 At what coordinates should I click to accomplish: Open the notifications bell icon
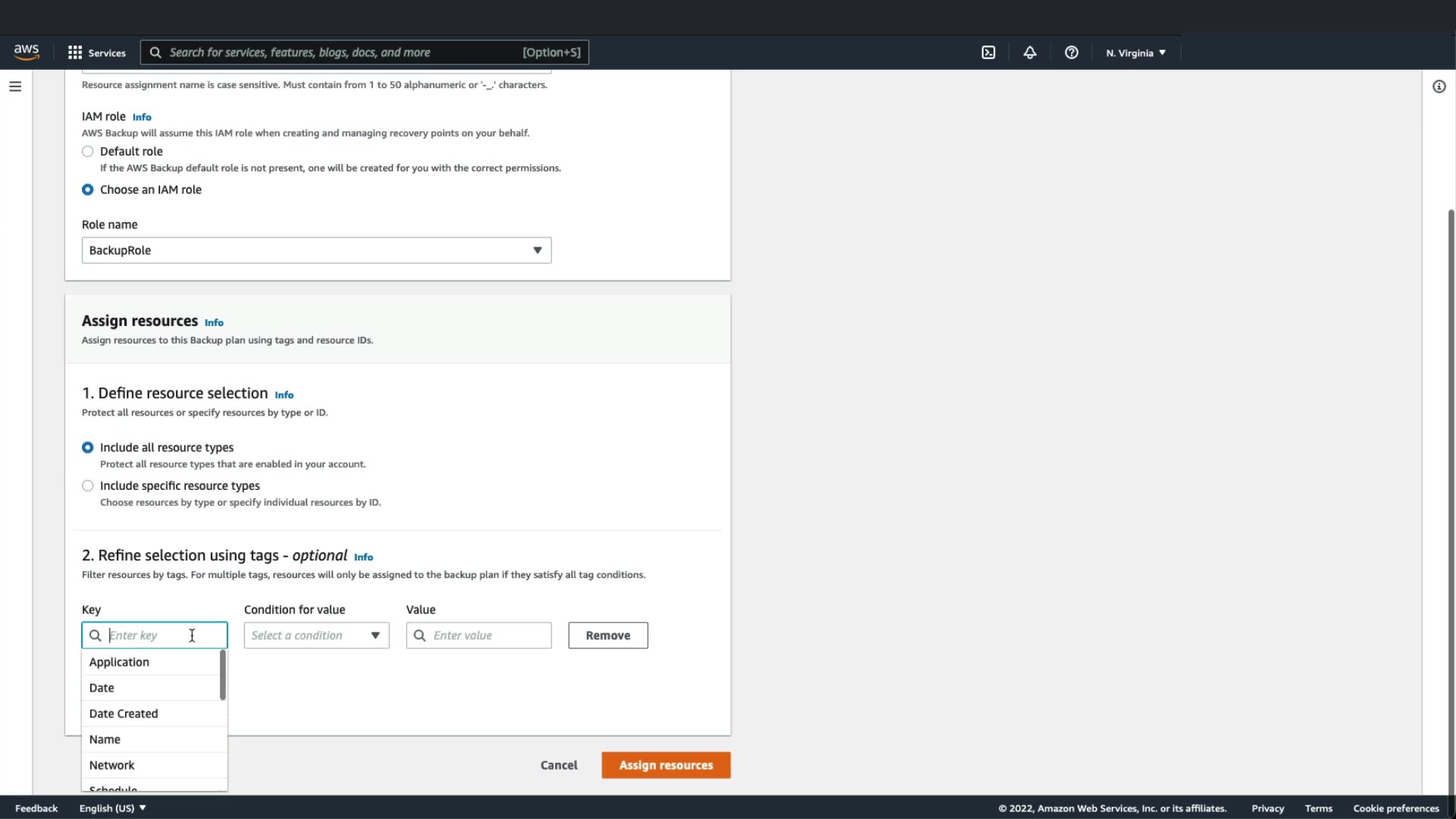(1029, 52)
